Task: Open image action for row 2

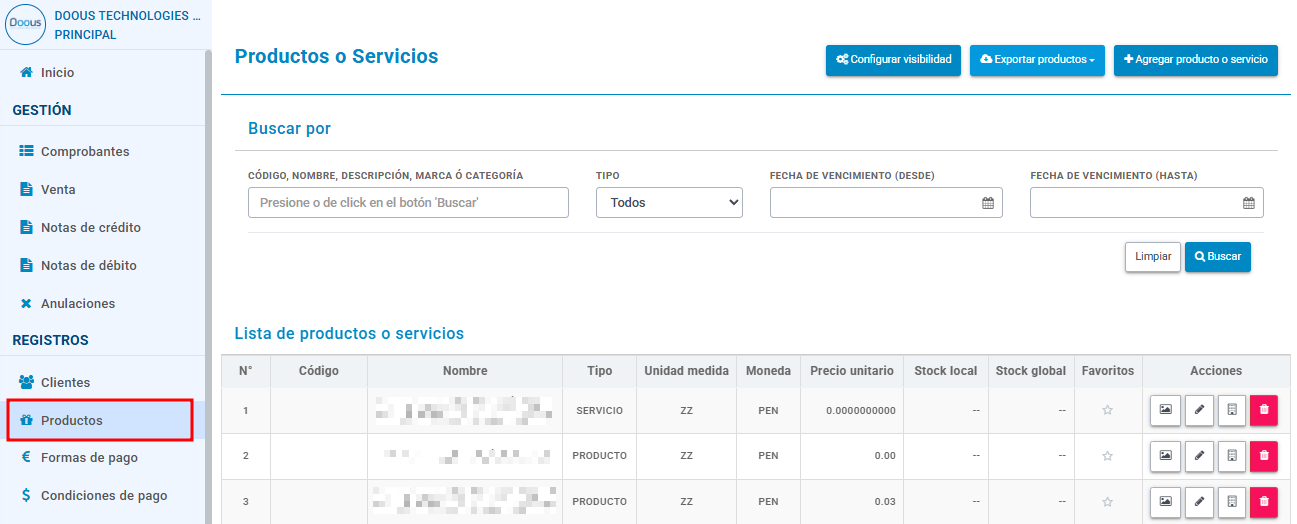Action: pos(1165,456)
